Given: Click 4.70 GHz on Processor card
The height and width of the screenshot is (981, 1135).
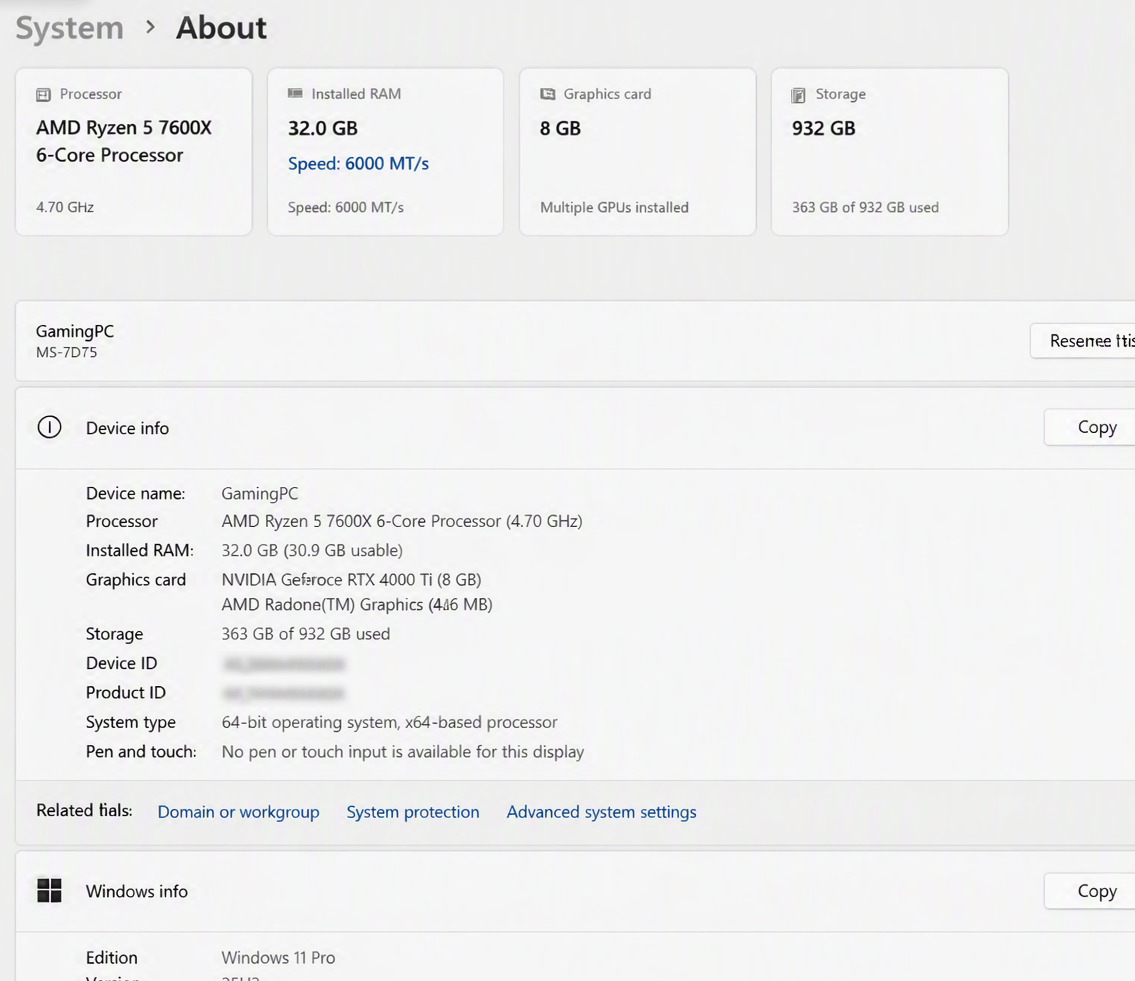Looking at the screenshot, I should click(65, 207).
